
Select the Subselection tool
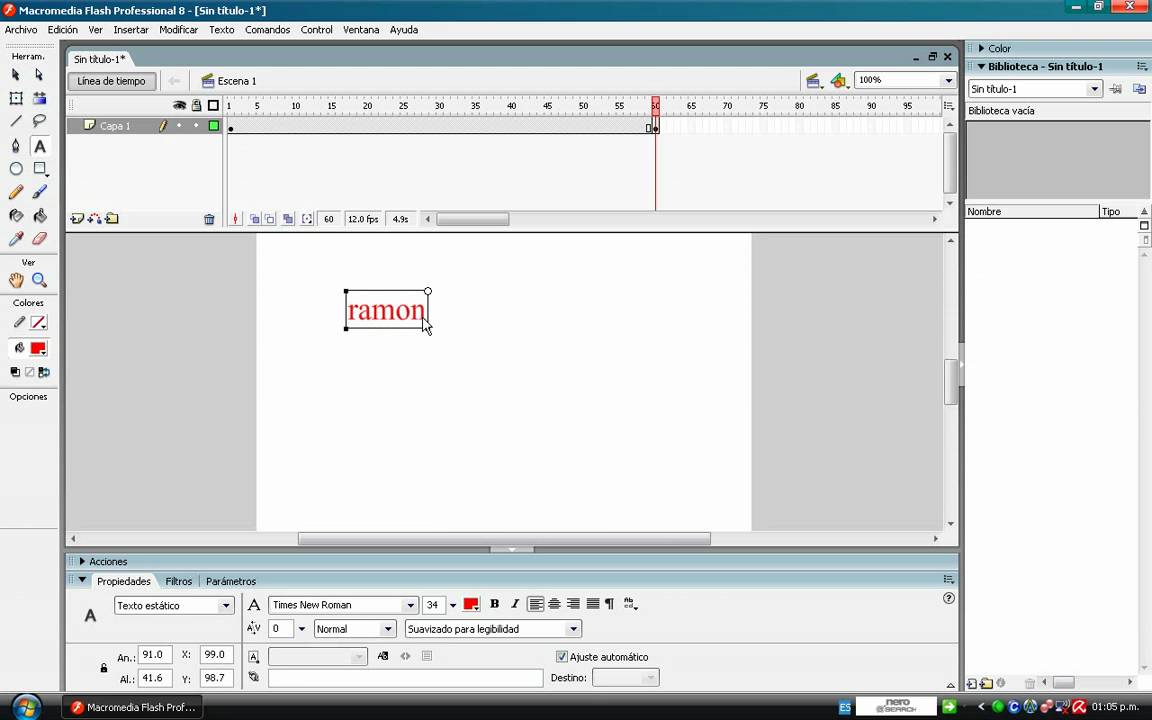click(x=40, y=75)
